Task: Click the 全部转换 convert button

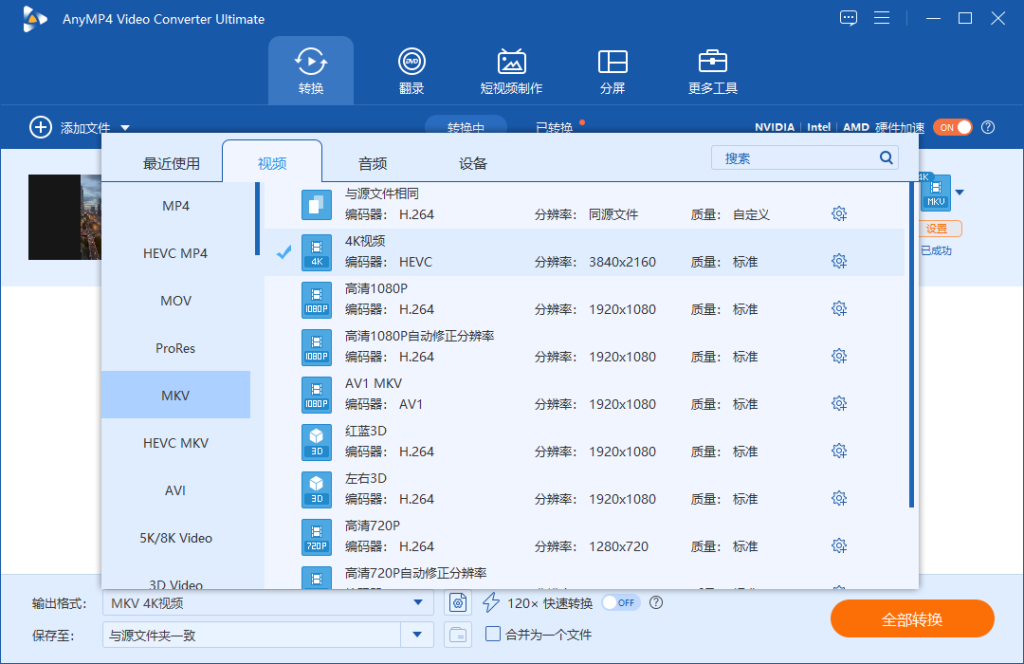Action: tap(913, 618)
